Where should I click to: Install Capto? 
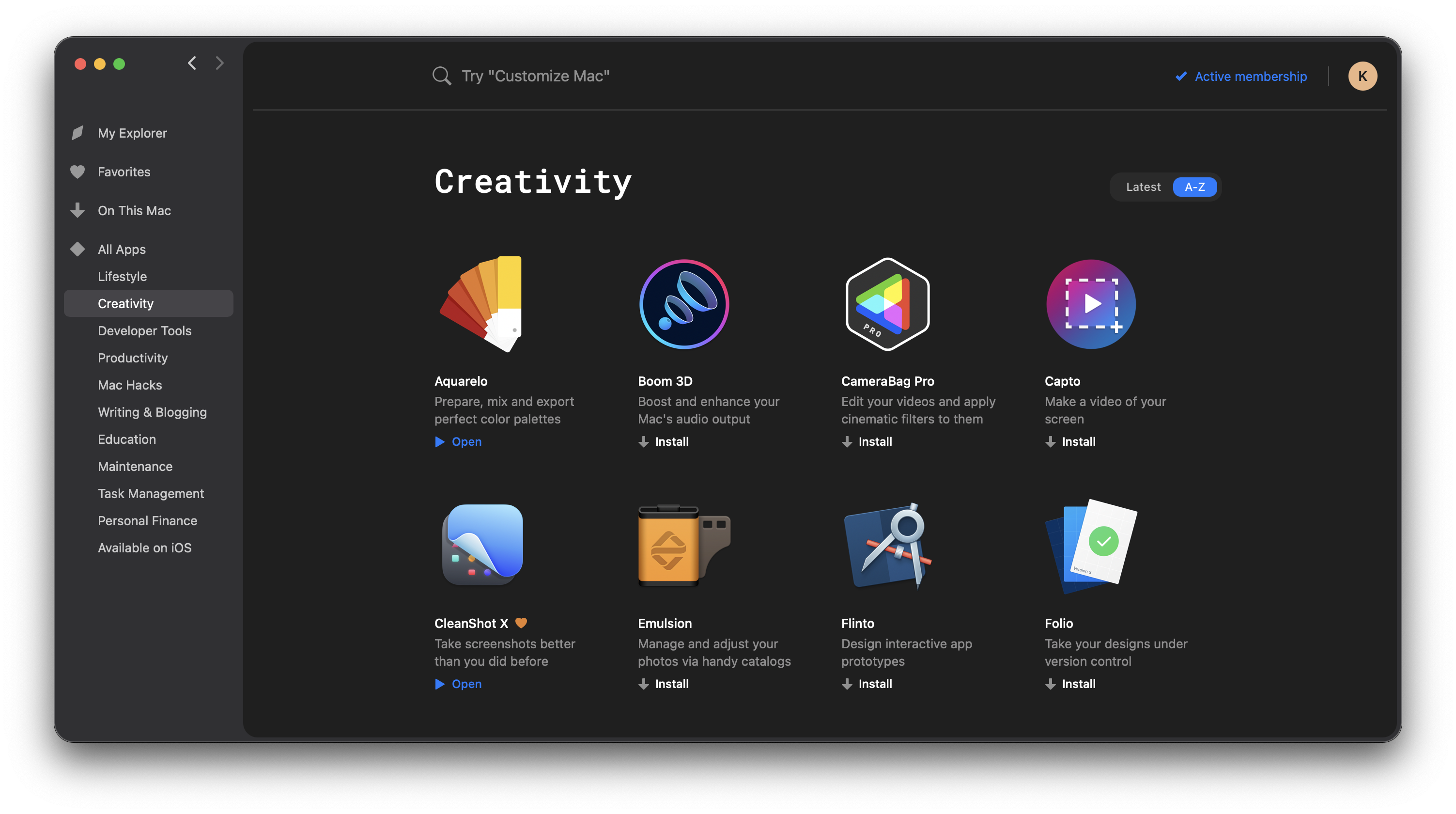[x=1070, y=441]
